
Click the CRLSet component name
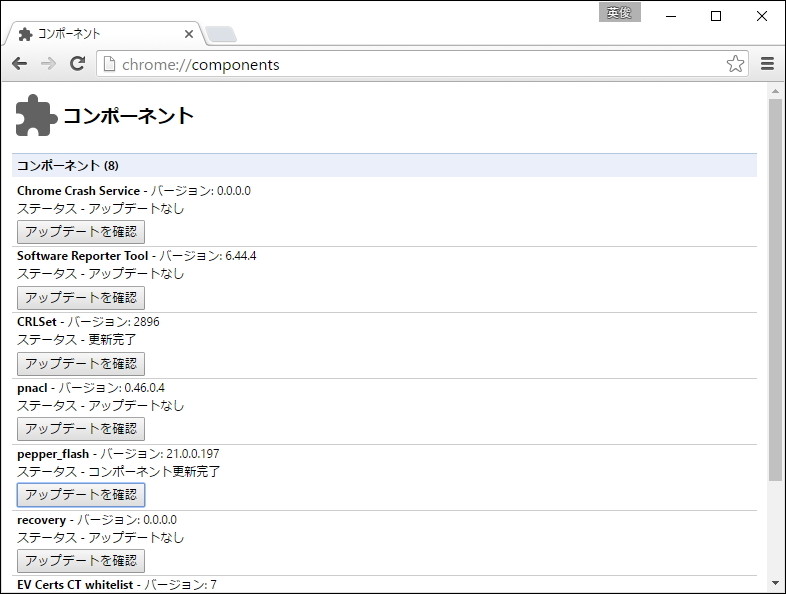(37, 322)
